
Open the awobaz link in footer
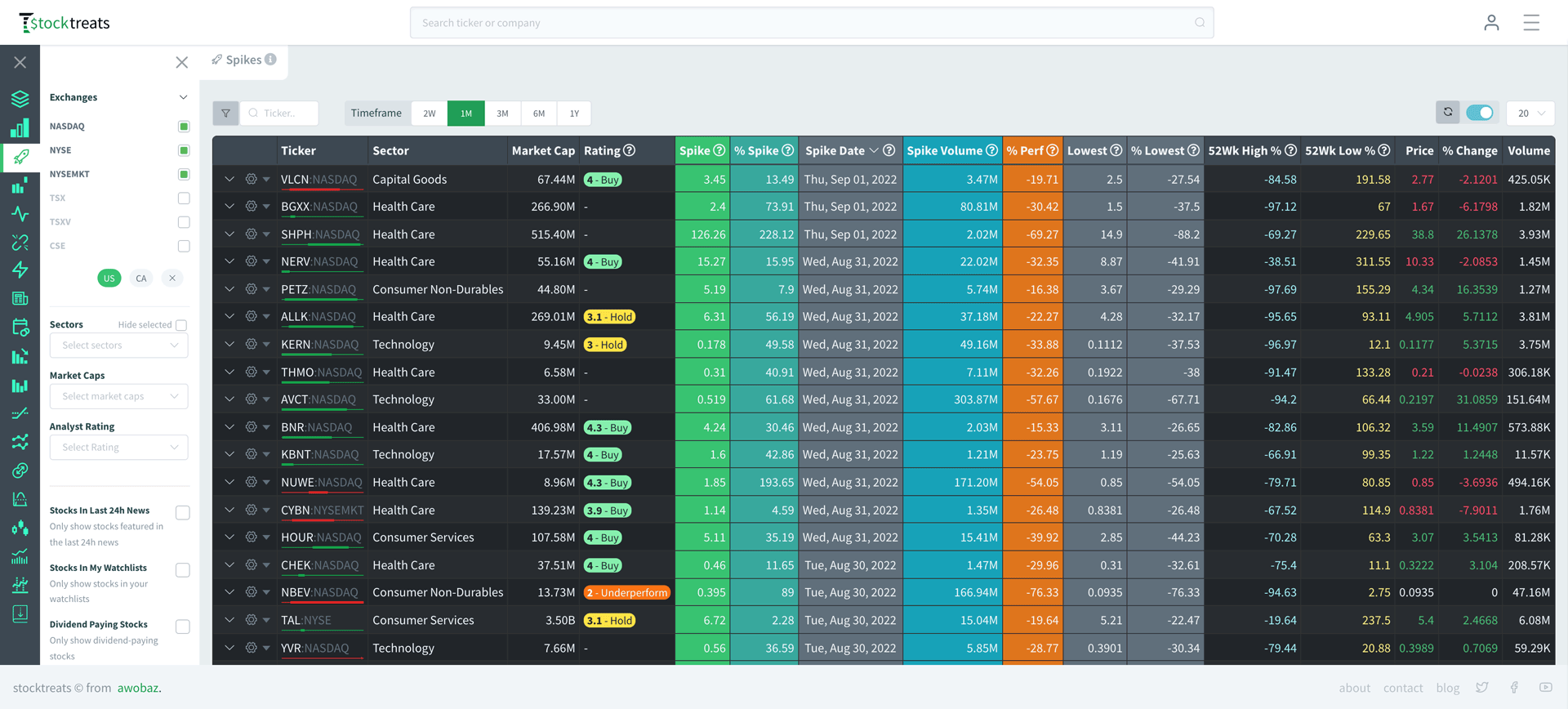(x=138, y=688)
